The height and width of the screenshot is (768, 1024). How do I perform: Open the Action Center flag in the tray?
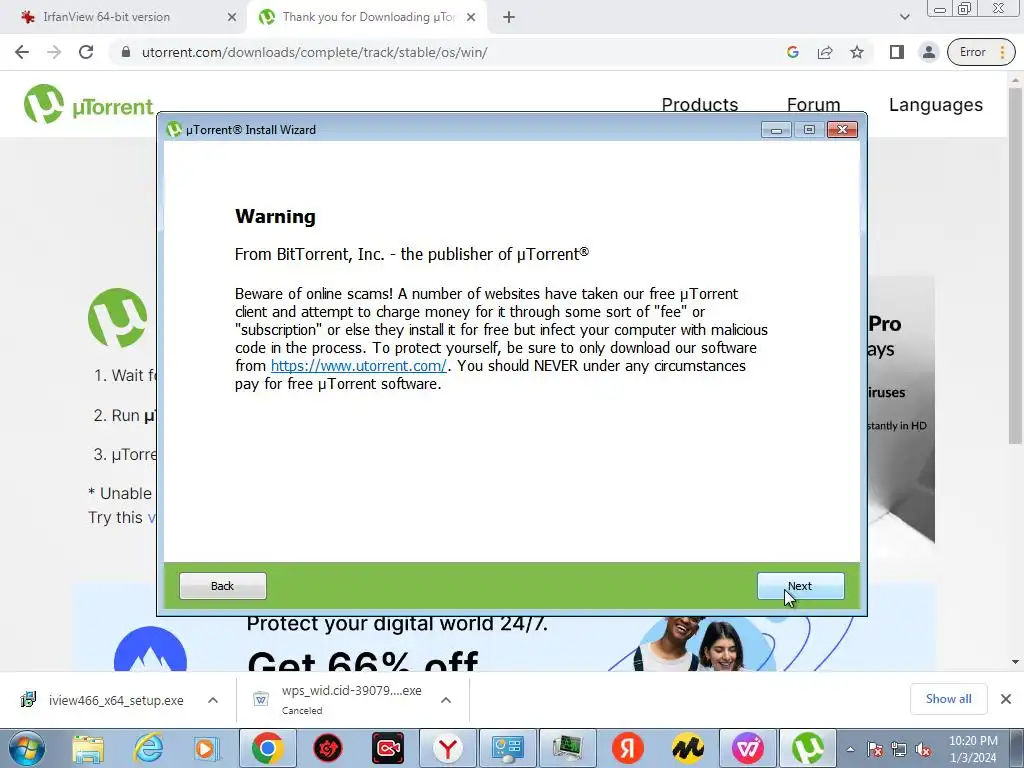click(x=875, y=749)
